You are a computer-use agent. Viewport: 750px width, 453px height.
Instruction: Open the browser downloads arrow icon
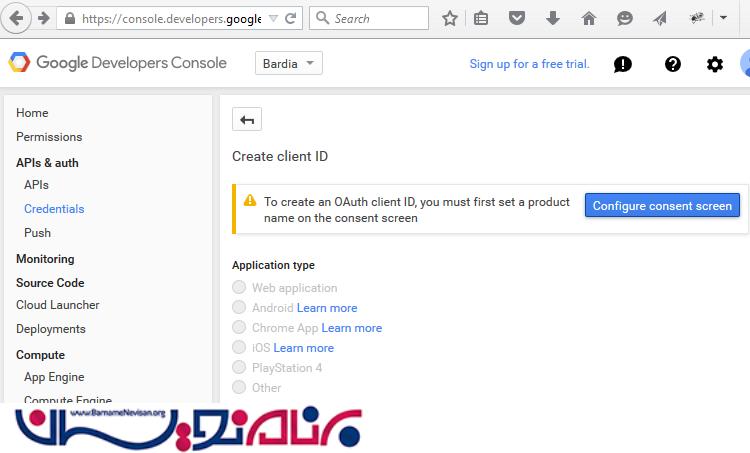pyautogui.click(x=553, y=18)
